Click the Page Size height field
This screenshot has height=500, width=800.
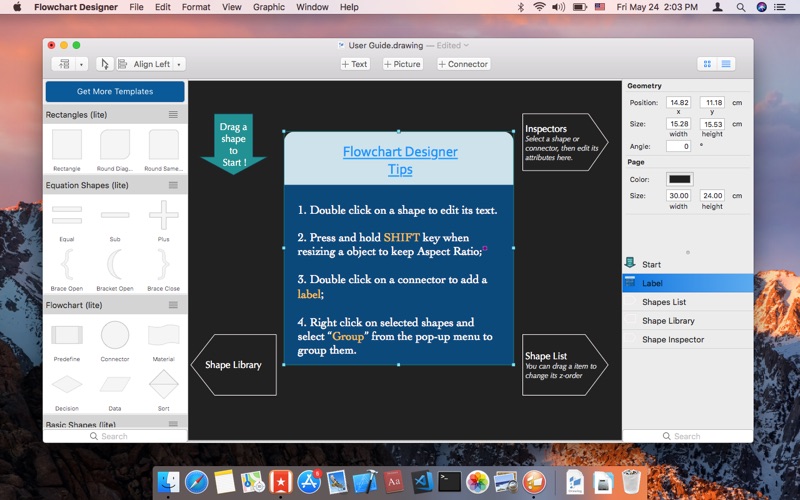[x=712, y=195]
